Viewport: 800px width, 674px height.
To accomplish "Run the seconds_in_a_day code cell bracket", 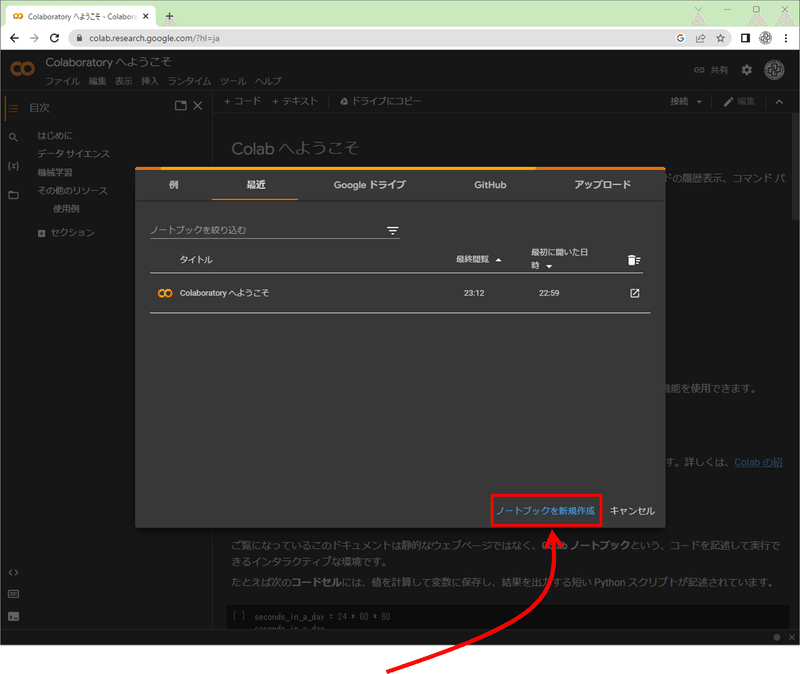I will (x=239, y=616).
